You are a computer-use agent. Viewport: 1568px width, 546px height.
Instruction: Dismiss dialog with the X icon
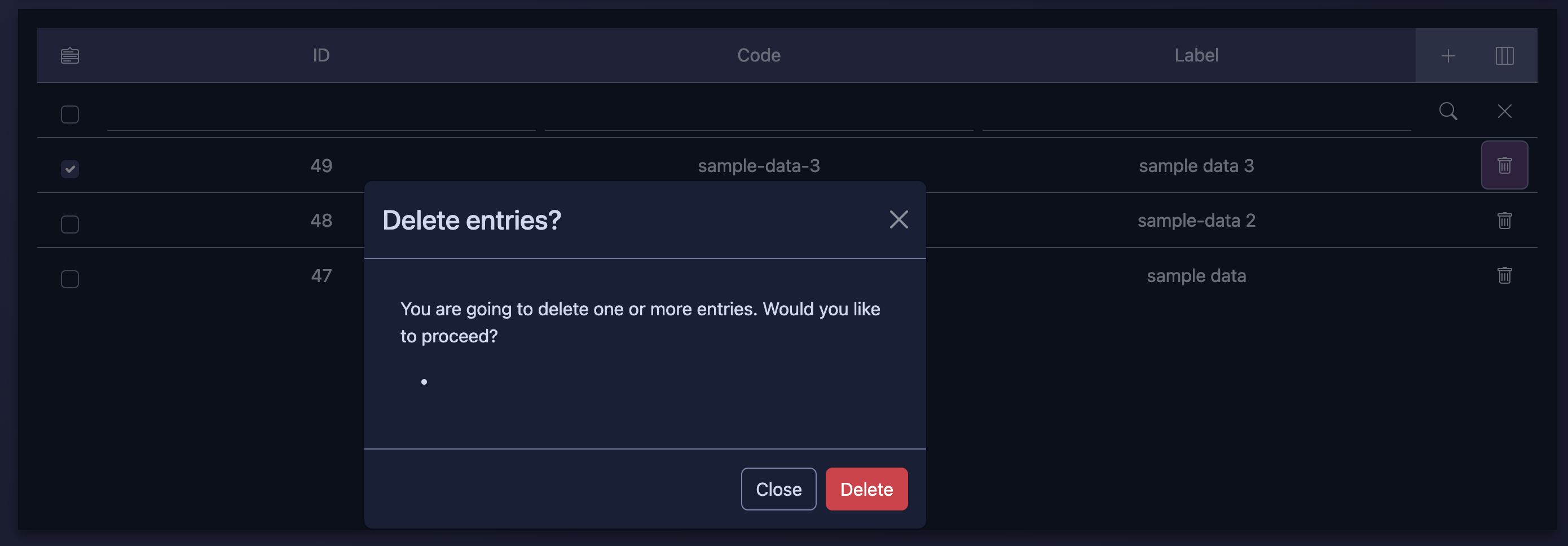898,220
